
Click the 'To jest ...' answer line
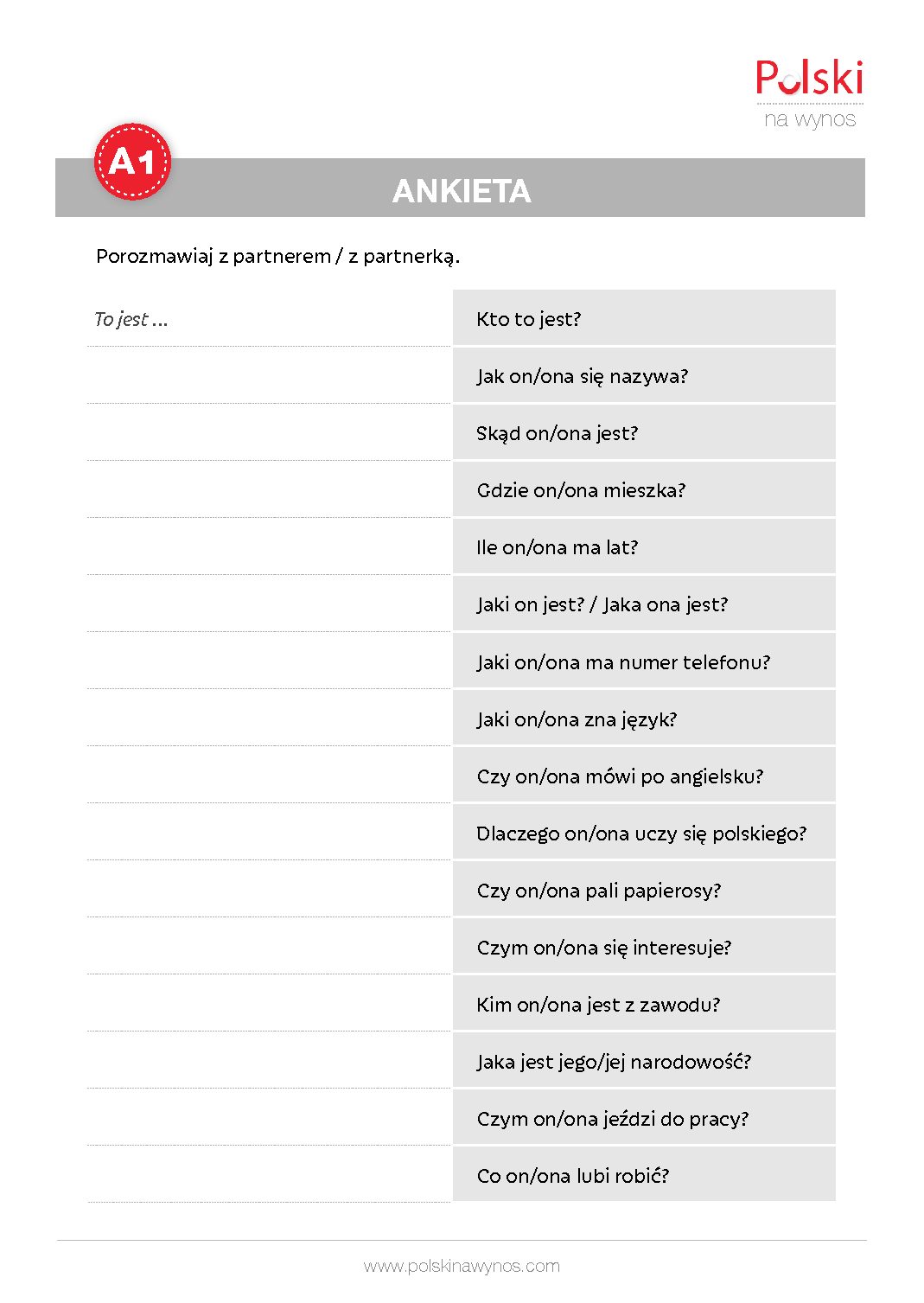[x=269, y=318]
